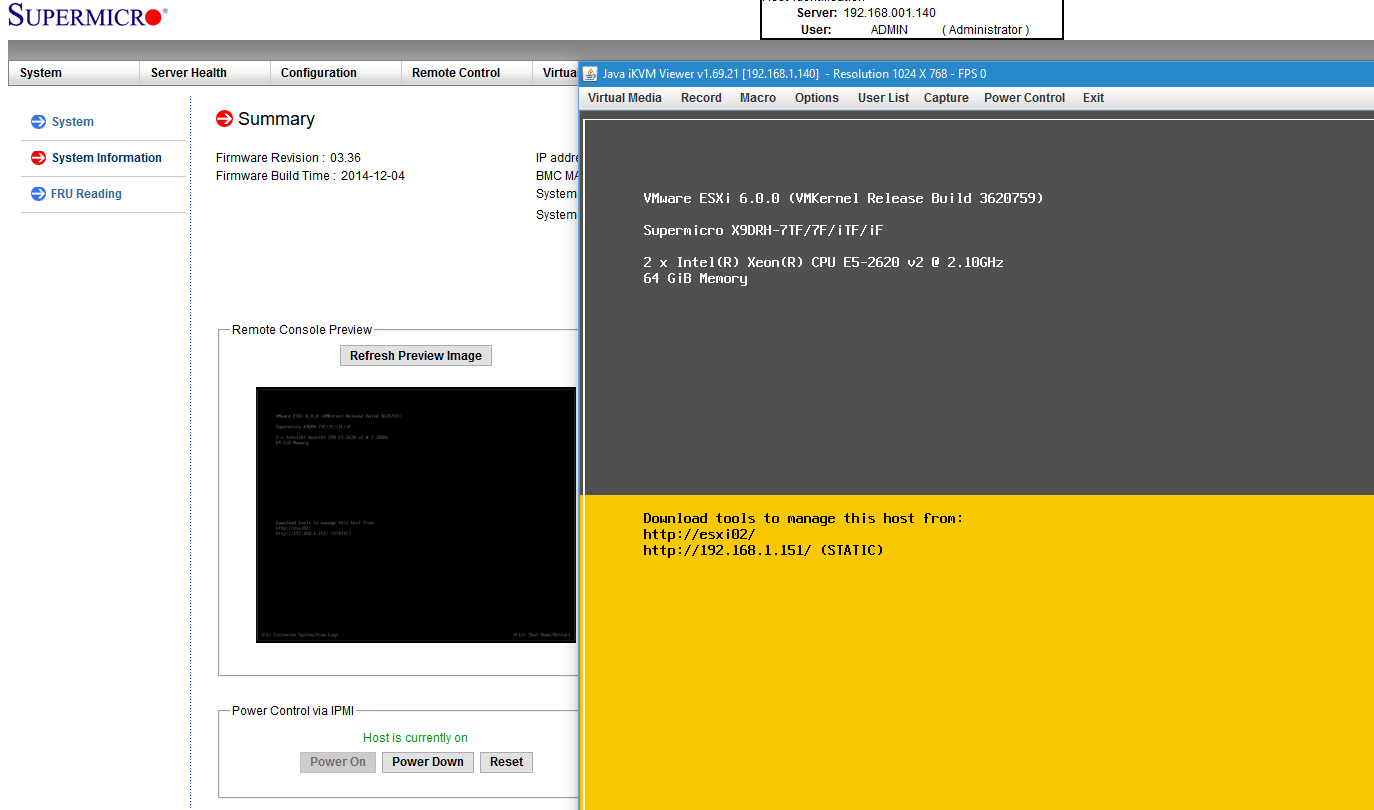Select System in the left sidebar
Screen dimensions: 1374x810
[x=73, y=122]
